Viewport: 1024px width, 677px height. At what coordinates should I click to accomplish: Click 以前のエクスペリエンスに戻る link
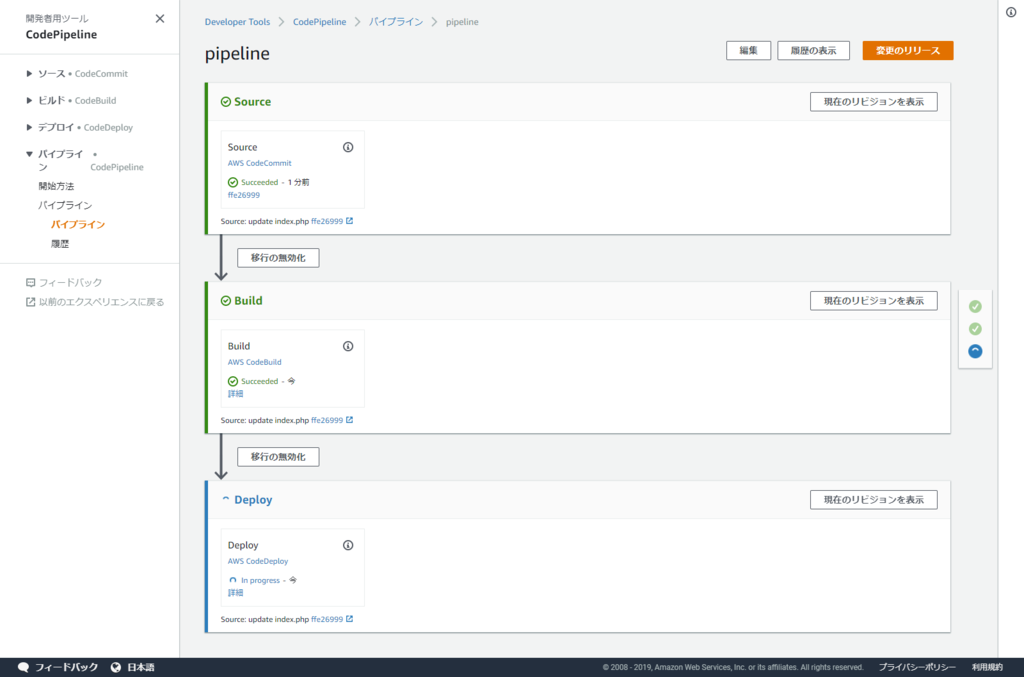101,302
